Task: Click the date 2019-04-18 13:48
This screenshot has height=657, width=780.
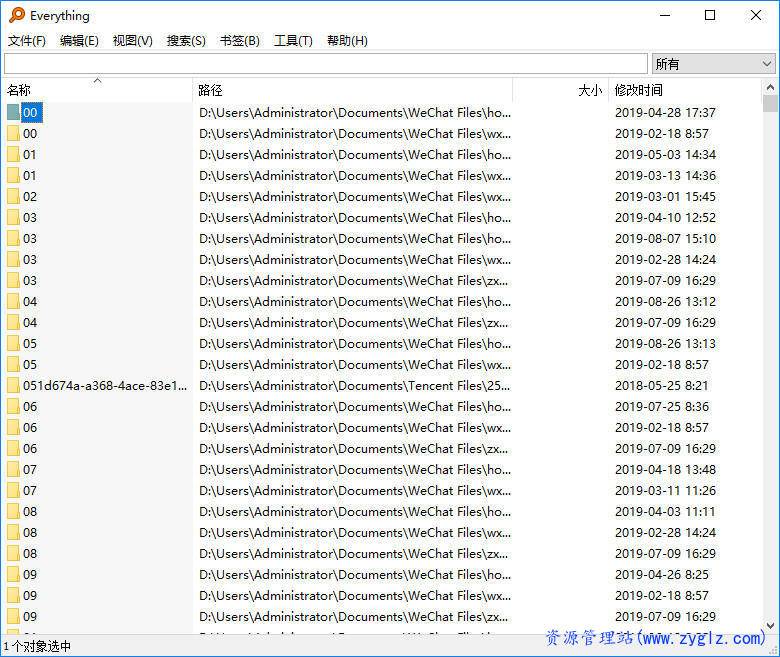Action: pyautogui.click(x=665, y=469)
